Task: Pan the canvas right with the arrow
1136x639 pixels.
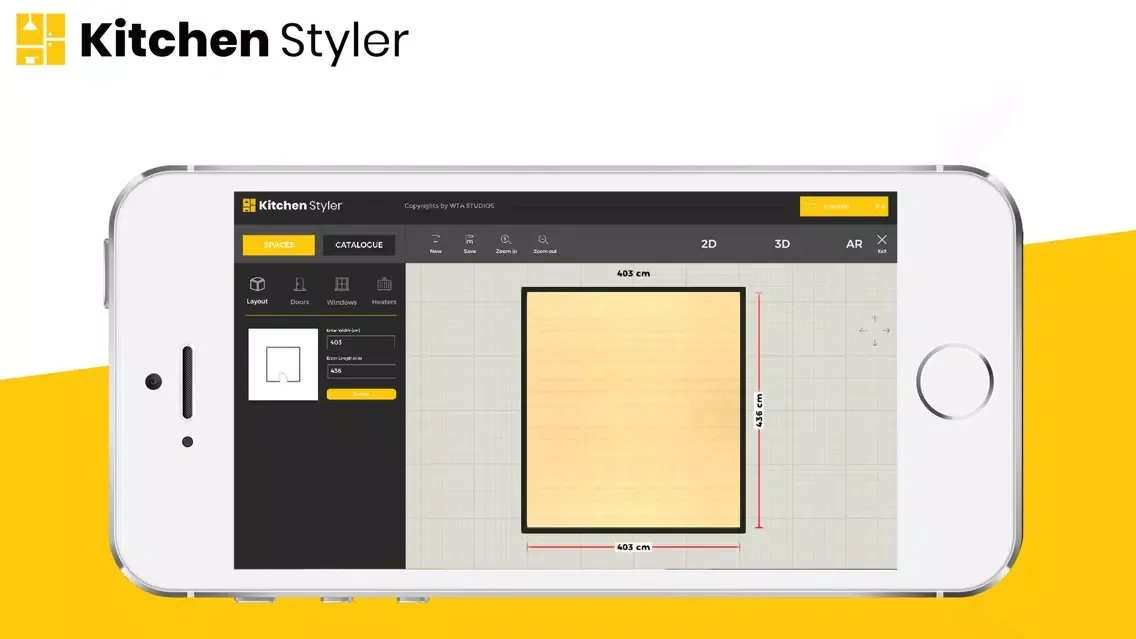Action: coord(886,330)
